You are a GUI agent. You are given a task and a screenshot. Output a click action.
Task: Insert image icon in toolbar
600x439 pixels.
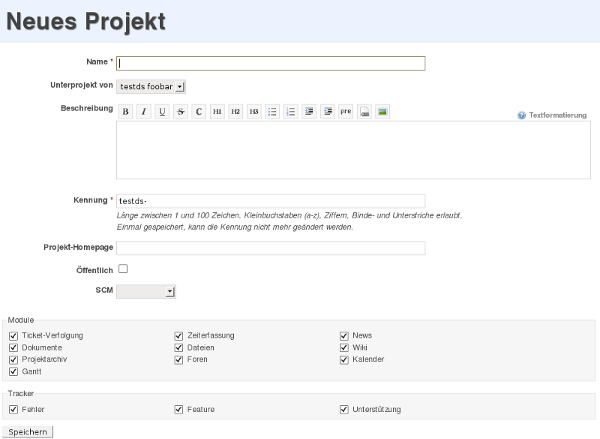pos(382,112)
